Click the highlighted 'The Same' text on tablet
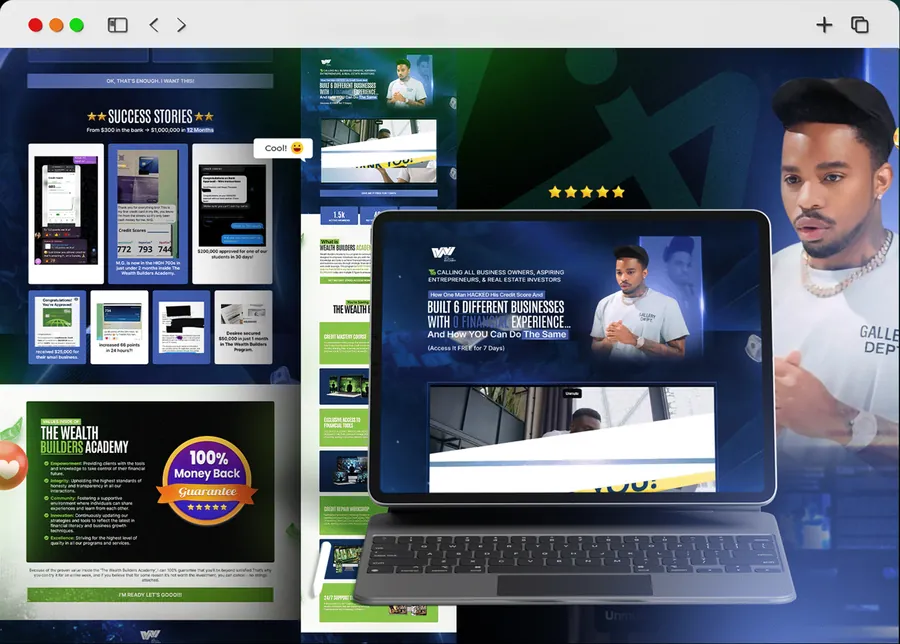The height and width of the screenshot is (644, 900). [545, 334]
